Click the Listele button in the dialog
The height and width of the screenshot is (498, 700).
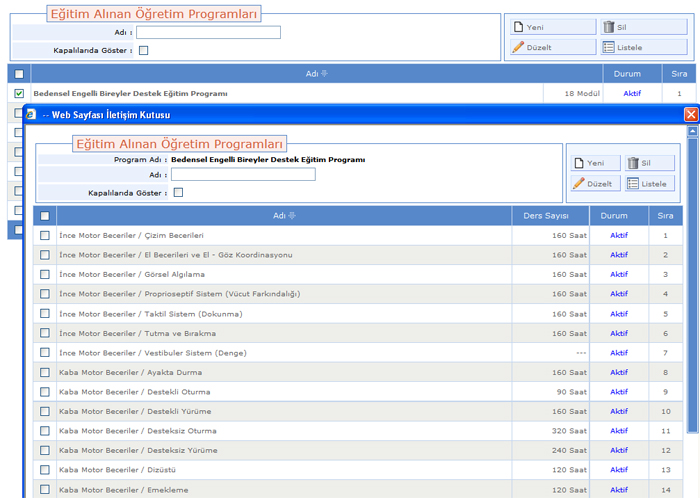[x=649, y=184]
